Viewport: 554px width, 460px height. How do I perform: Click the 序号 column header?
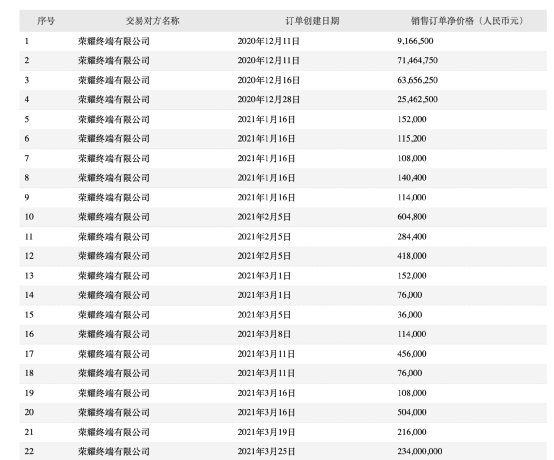(x=46, y=21)
